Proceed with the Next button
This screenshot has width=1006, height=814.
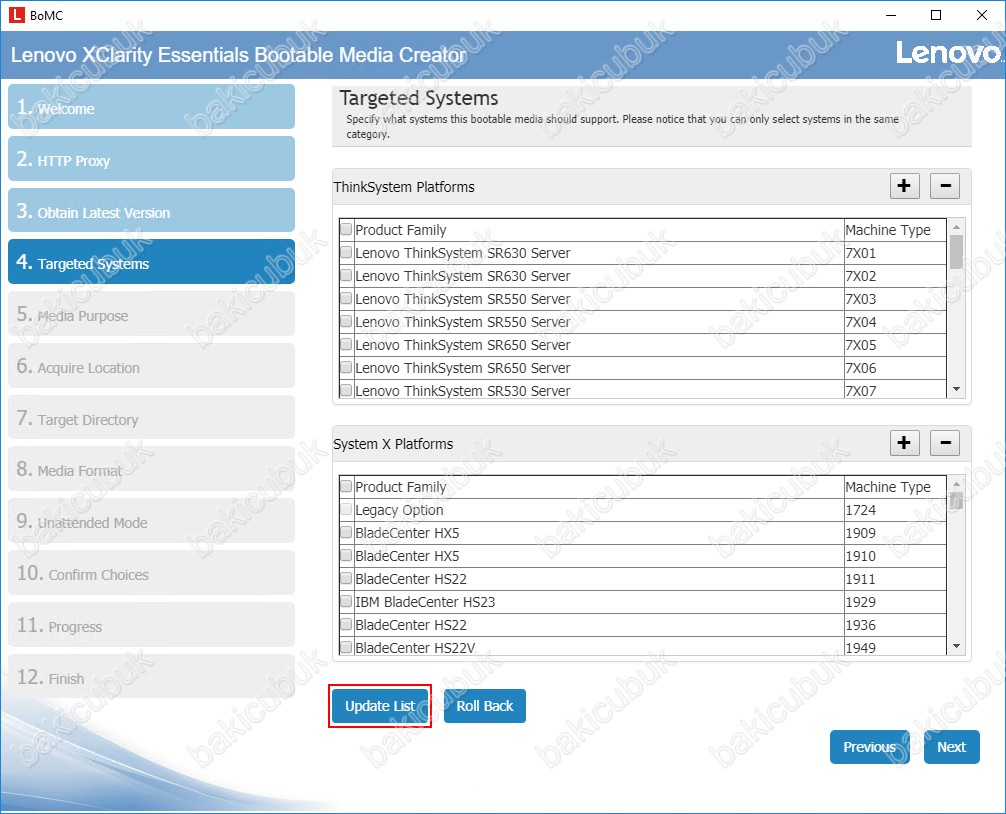951,747
